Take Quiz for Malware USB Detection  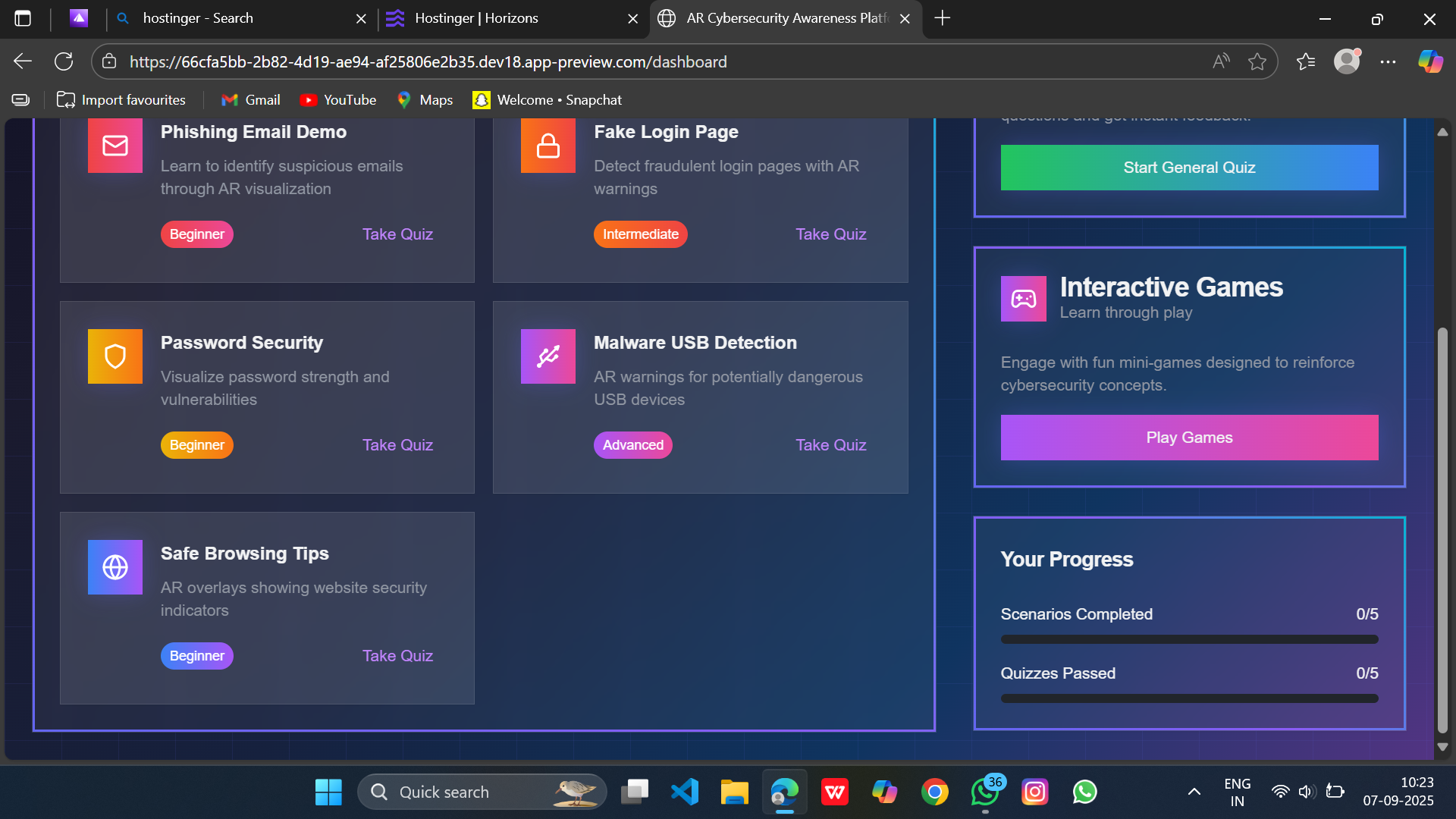[x=830, y=445]
